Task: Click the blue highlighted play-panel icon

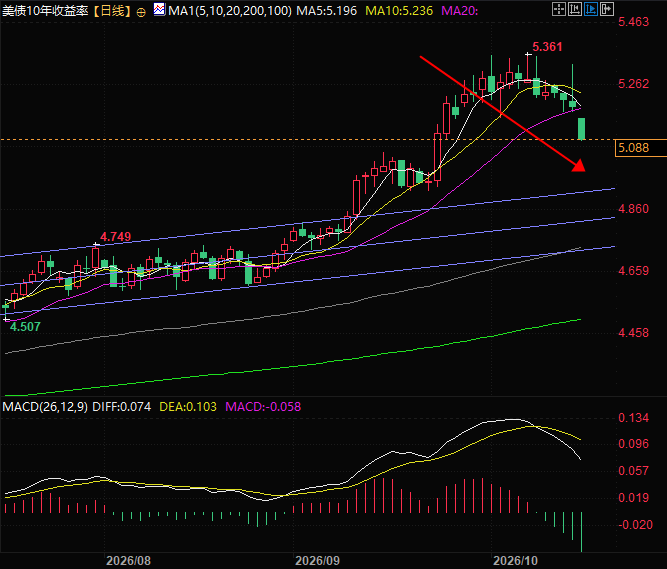Action: [591, 9]
